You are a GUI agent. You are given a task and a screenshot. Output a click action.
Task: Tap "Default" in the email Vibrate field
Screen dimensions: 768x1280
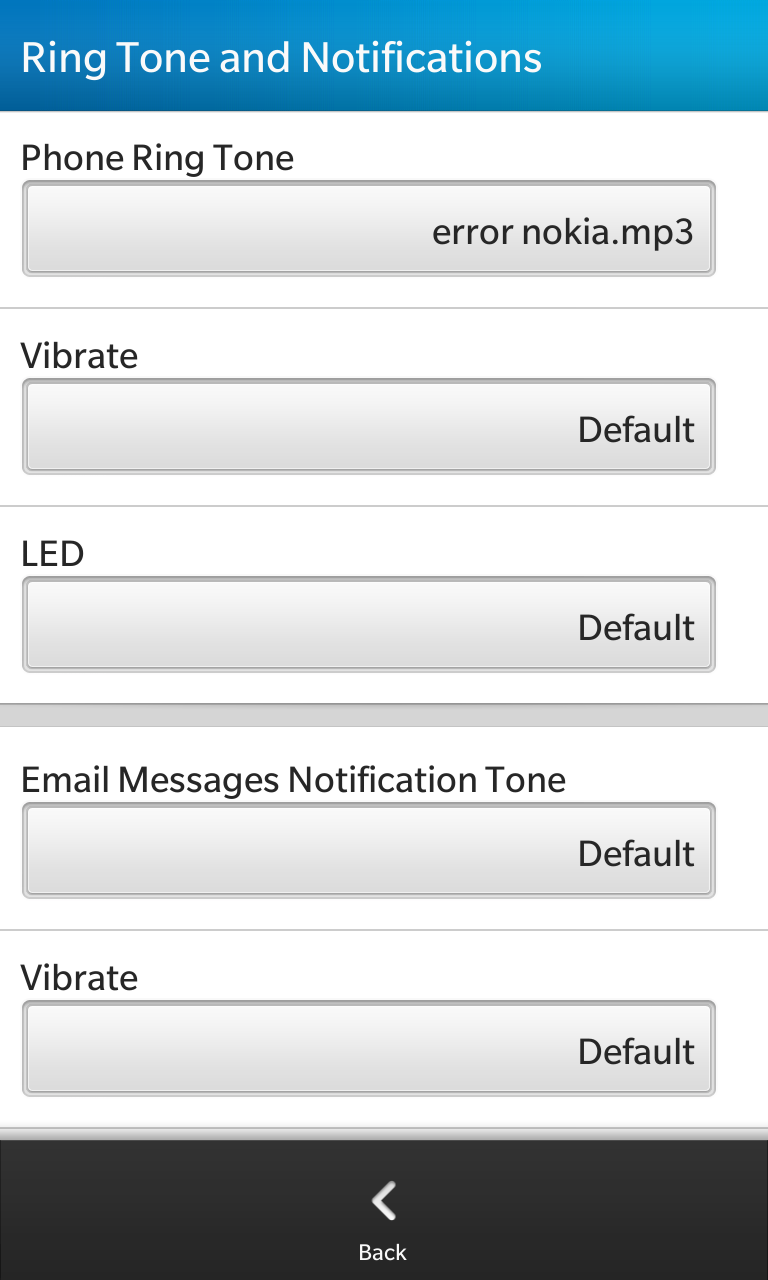[636, 1052]
